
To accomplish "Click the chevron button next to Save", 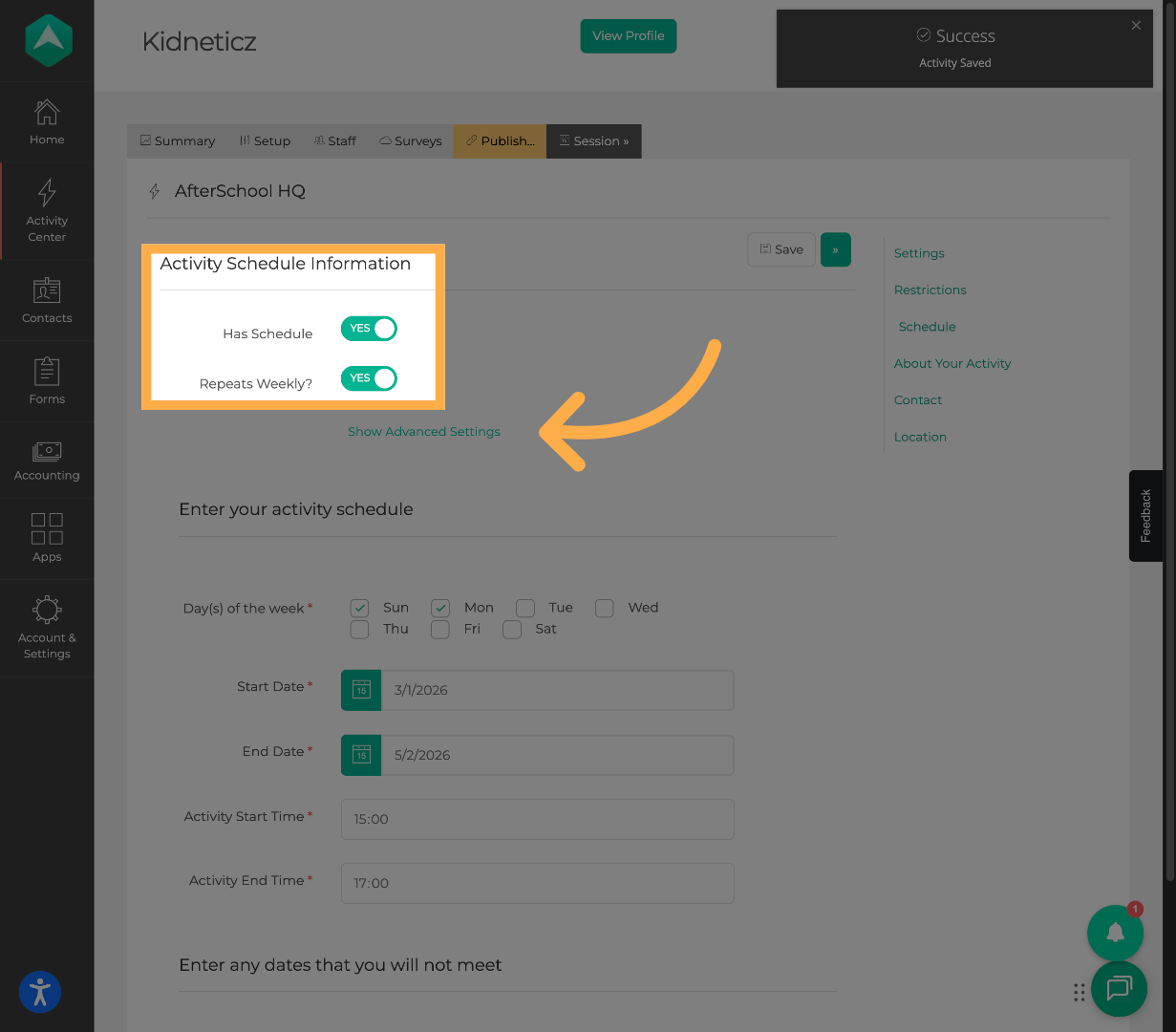I will pos(835,248).
